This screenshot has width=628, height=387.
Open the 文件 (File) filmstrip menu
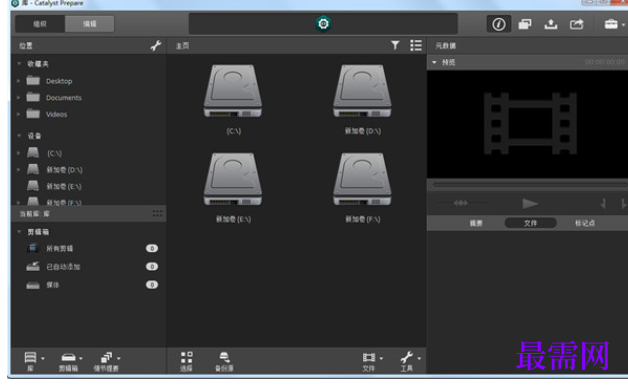(372, 361)
